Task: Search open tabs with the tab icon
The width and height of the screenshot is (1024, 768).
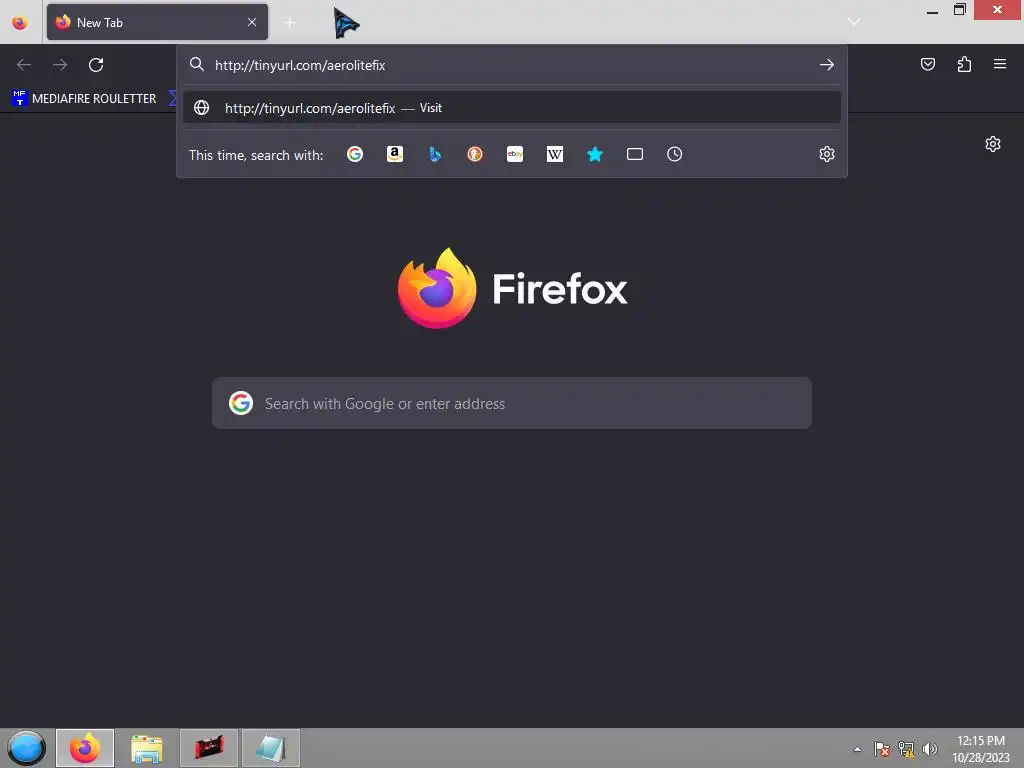Action: pos(635,154)
